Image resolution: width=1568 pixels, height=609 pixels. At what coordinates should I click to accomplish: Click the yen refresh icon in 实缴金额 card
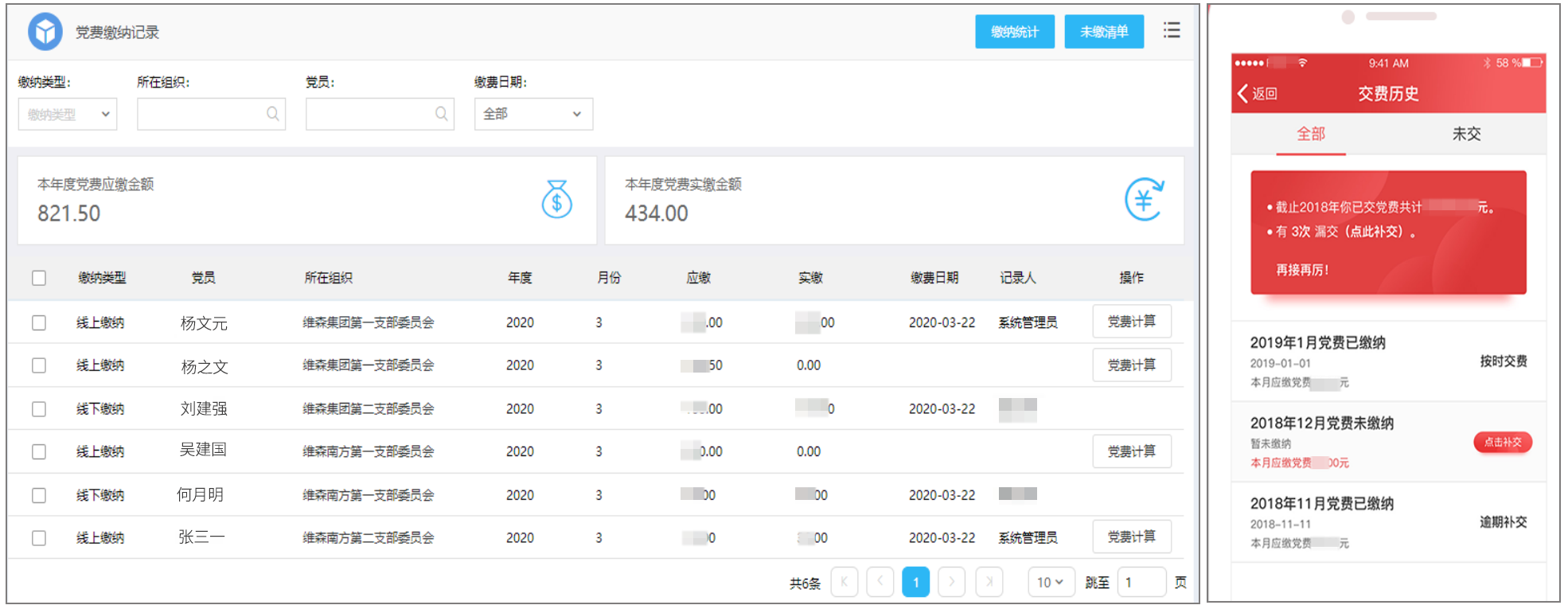pos(1144,199)
